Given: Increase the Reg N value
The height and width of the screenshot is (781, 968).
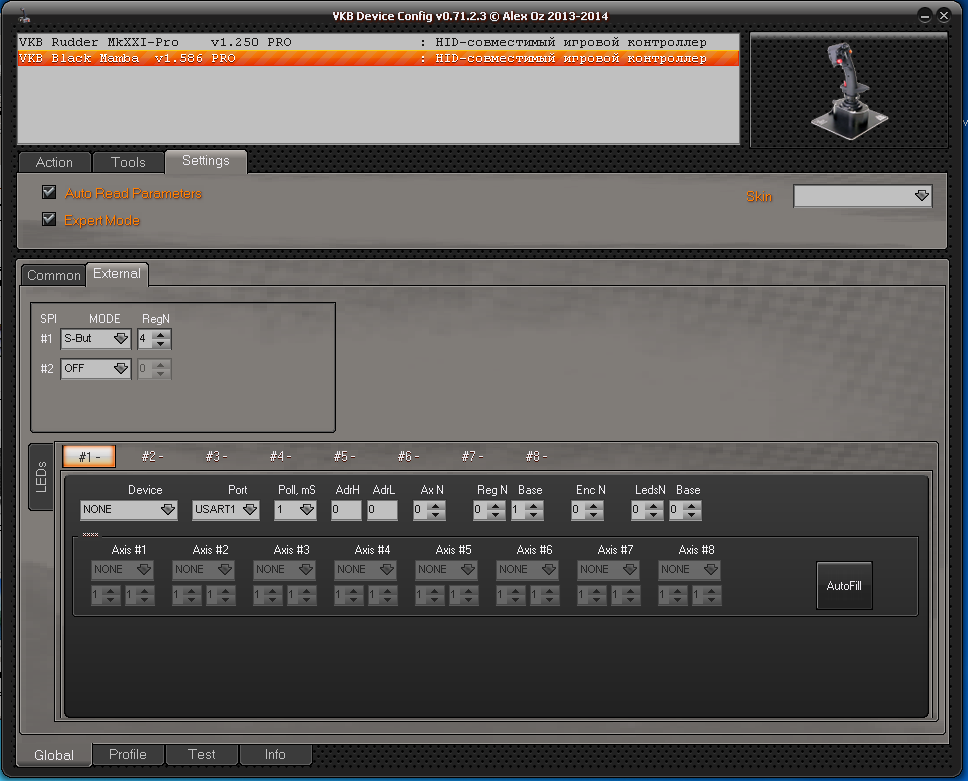Looking at the screenshot, I should point(496,506).
